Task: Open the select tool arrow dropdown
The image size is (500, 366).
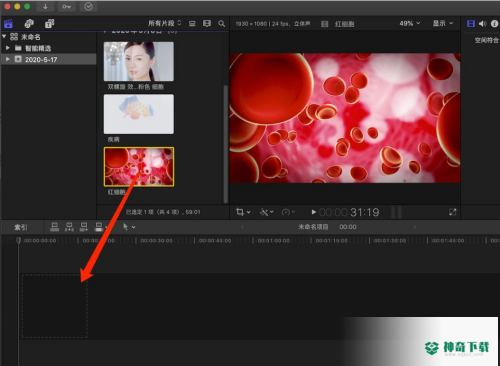Action: click(129, 227)
